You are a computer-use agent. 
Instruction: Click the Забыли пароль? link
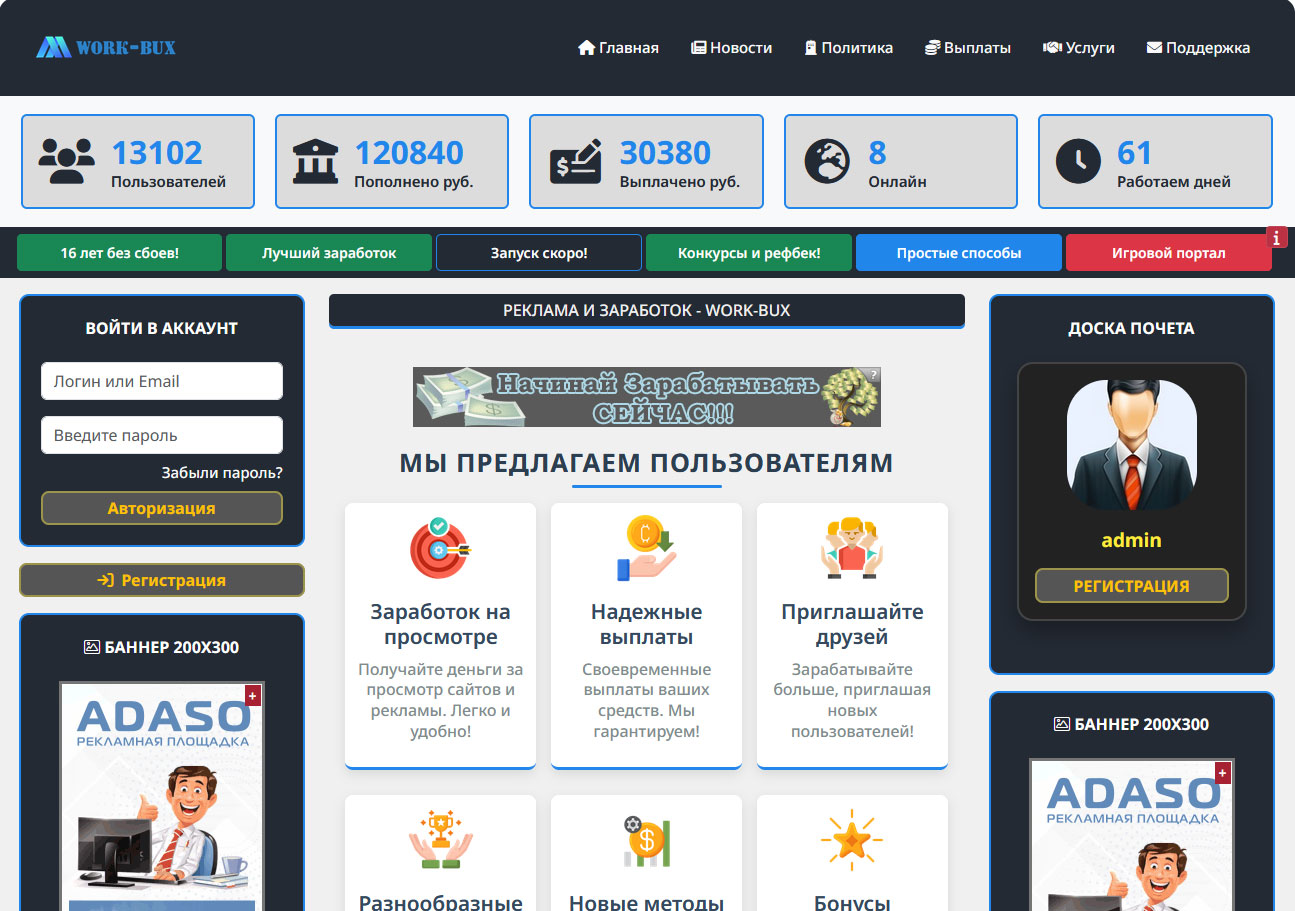tap(222, 473)
